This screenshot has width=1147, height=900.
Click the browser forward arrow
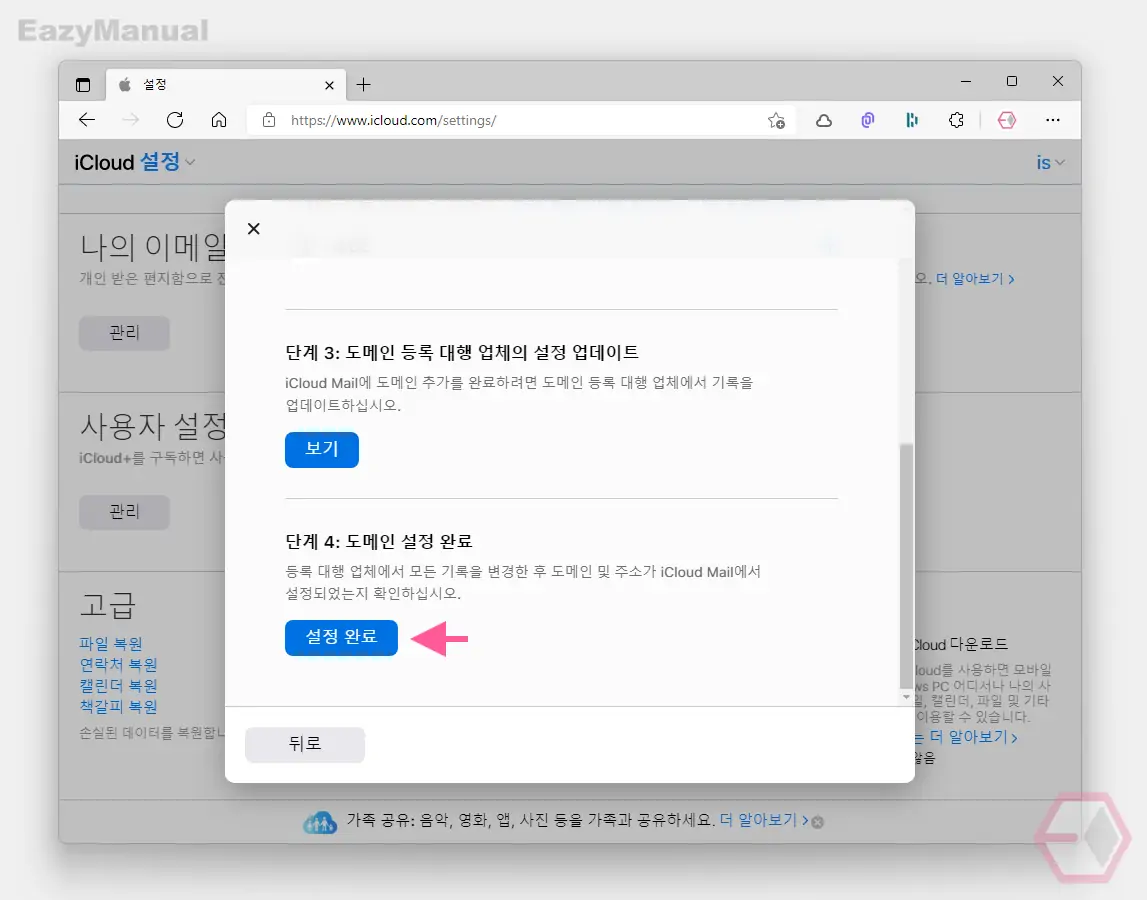131,120
